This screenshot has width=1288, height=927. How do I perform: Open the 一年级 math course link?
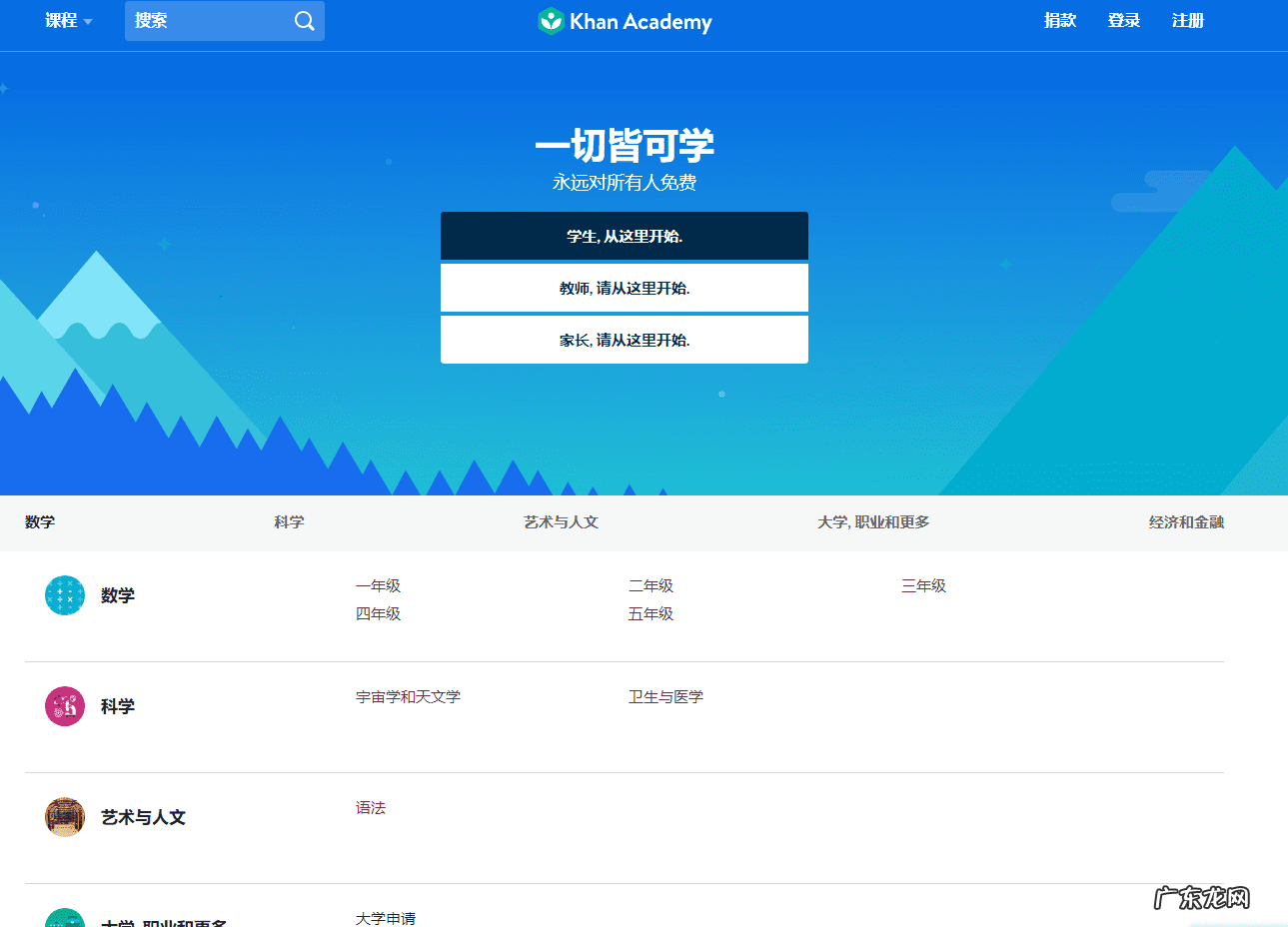pos(378,586)
